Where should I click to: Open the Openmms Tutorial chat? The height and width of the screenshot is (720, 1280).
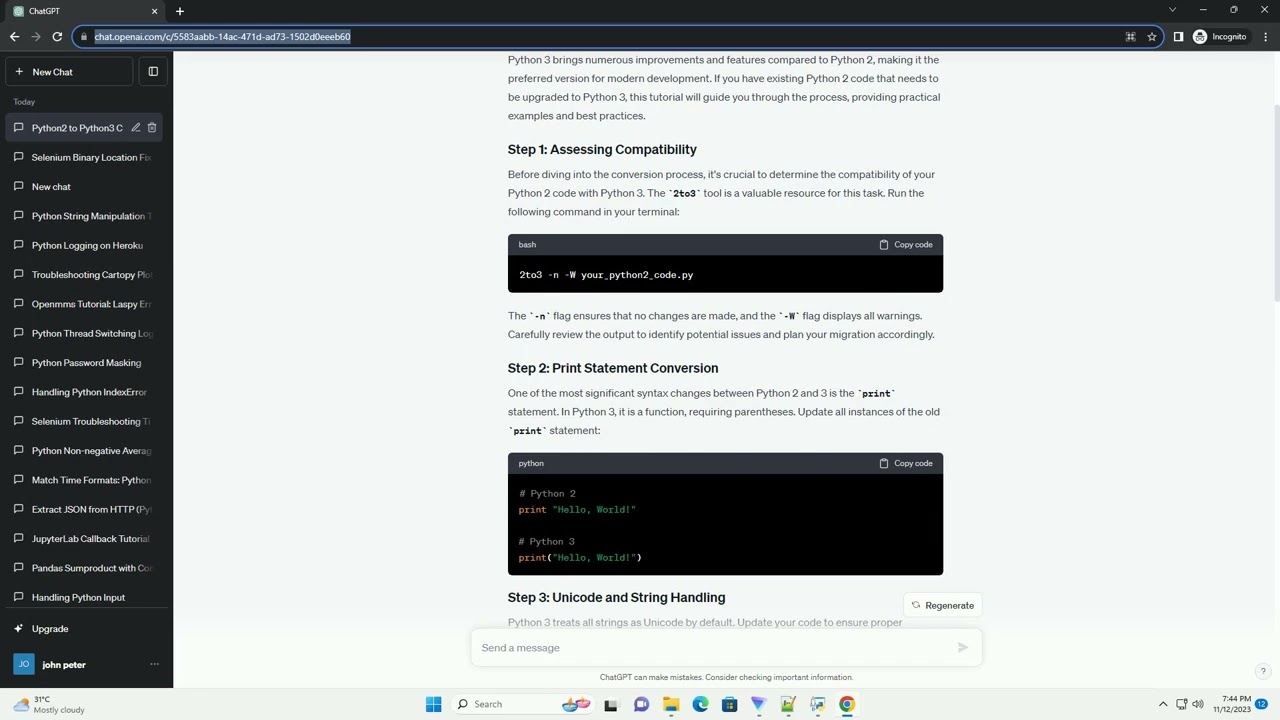click(86, 304)
